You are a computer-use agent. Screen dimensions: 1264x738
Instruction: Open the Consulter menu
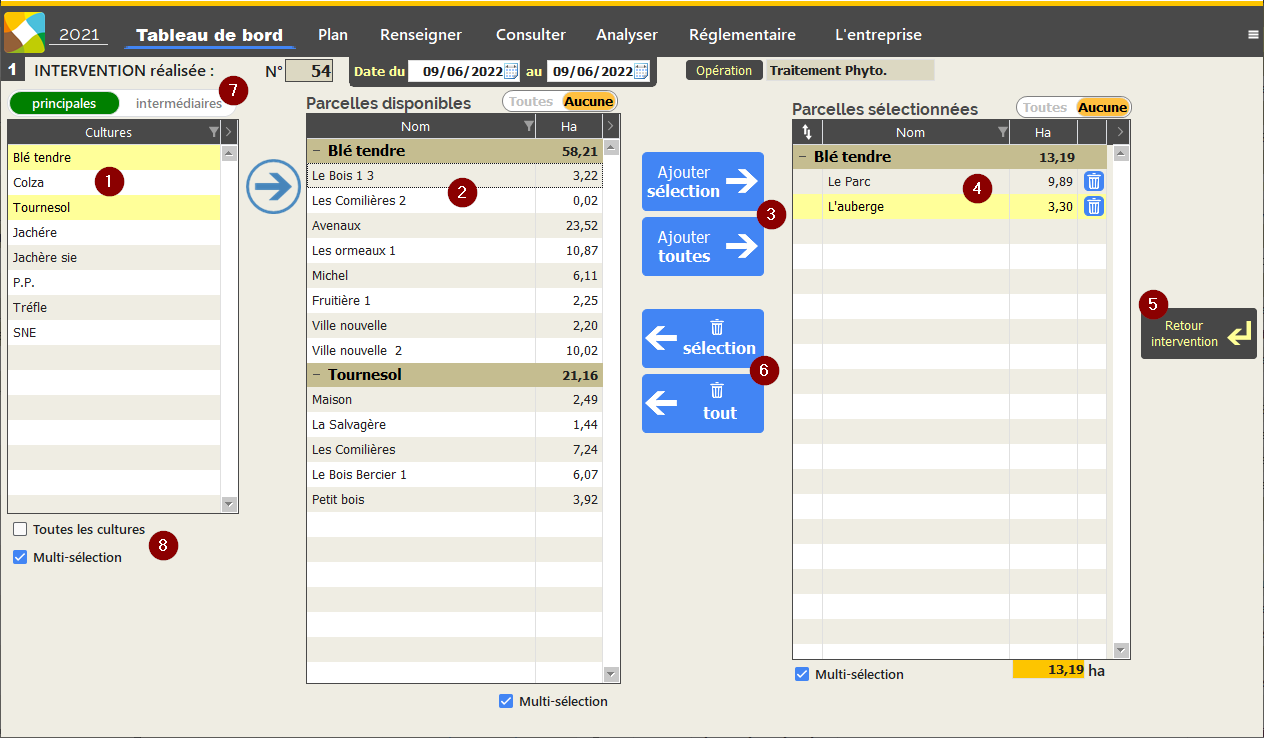(530, 35)
